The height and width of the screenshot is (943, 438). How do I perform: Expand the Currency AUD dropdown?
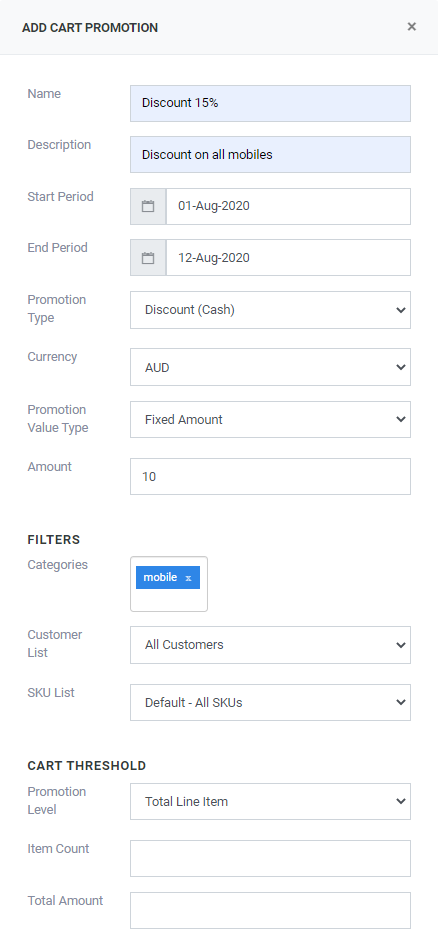point(270,367)
